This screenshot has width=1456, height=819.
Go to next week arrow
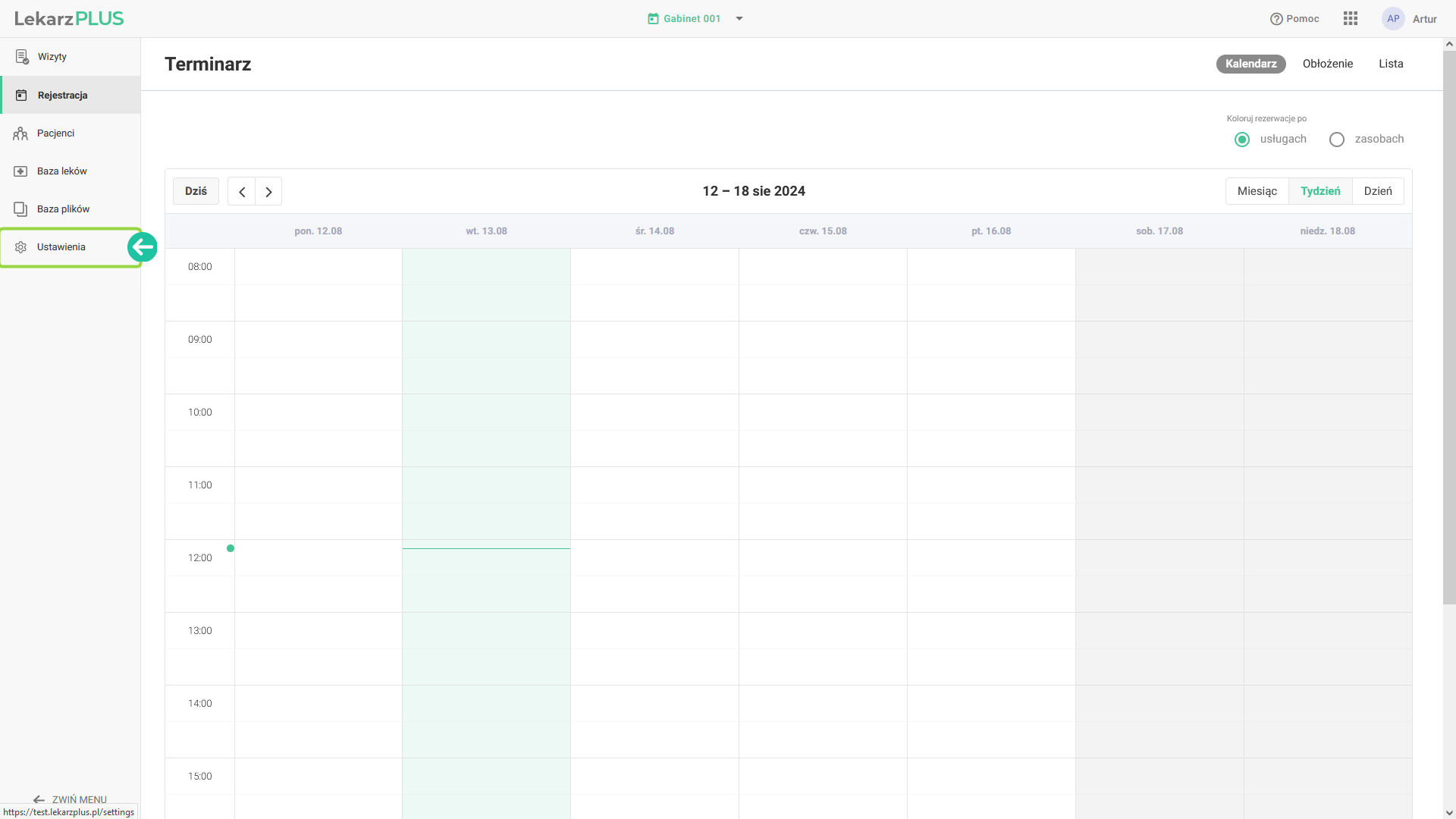268,192
